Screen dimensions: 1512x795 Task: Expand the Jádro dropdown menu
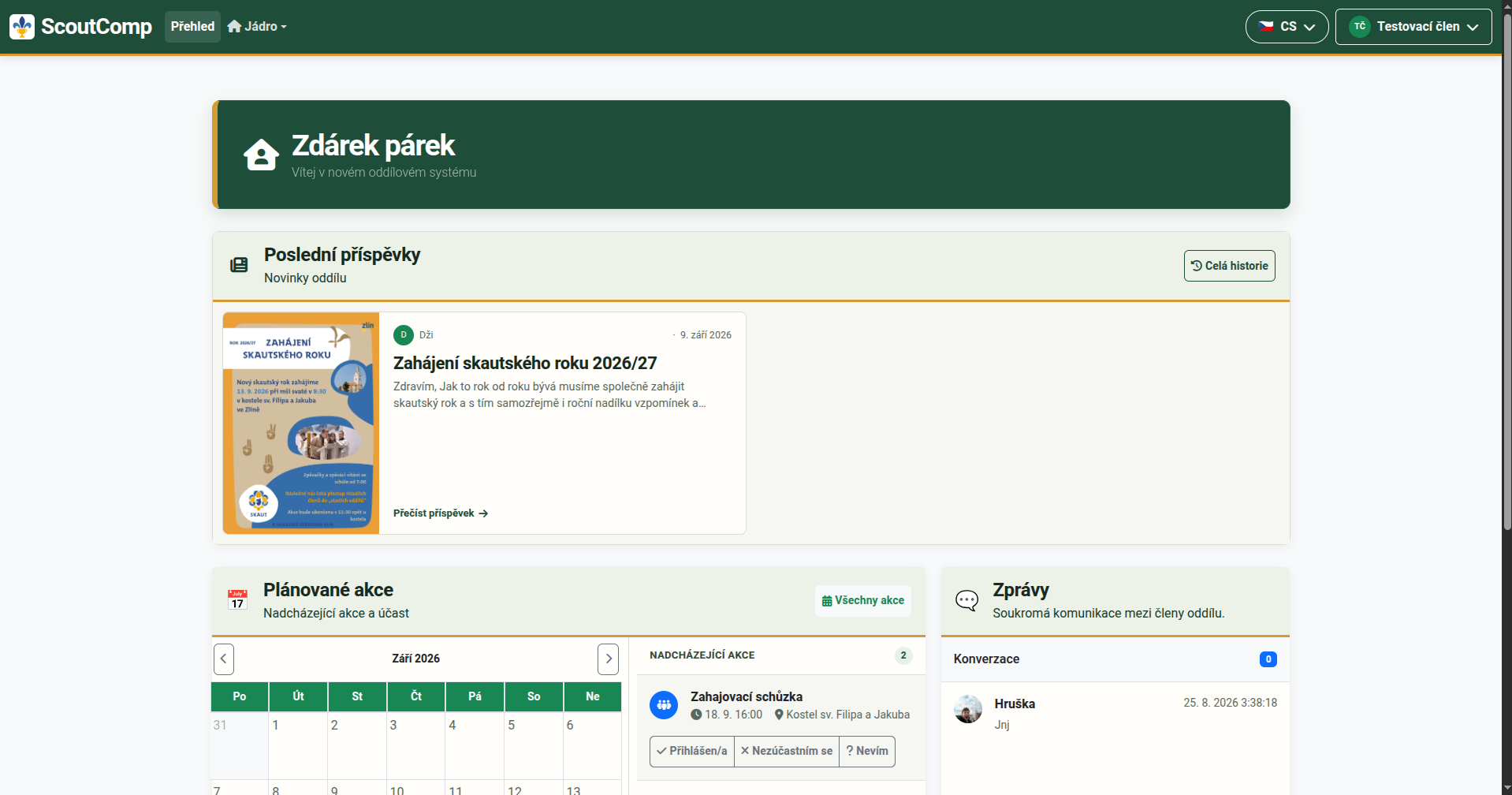tap(257, 27)
